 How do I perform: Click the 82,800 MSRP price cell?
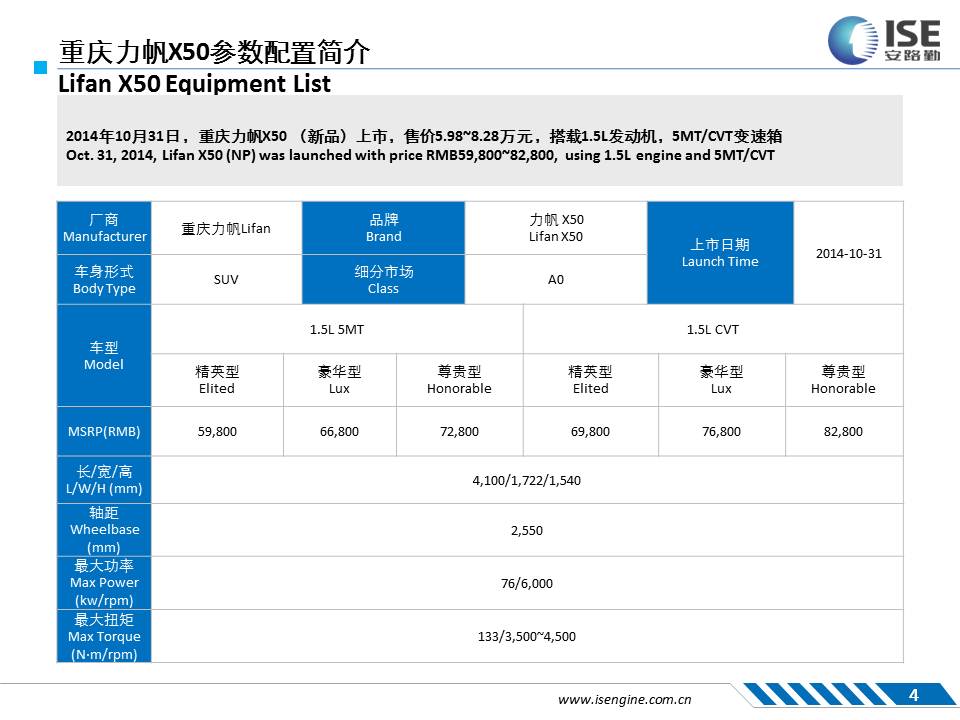coord(843,432)
